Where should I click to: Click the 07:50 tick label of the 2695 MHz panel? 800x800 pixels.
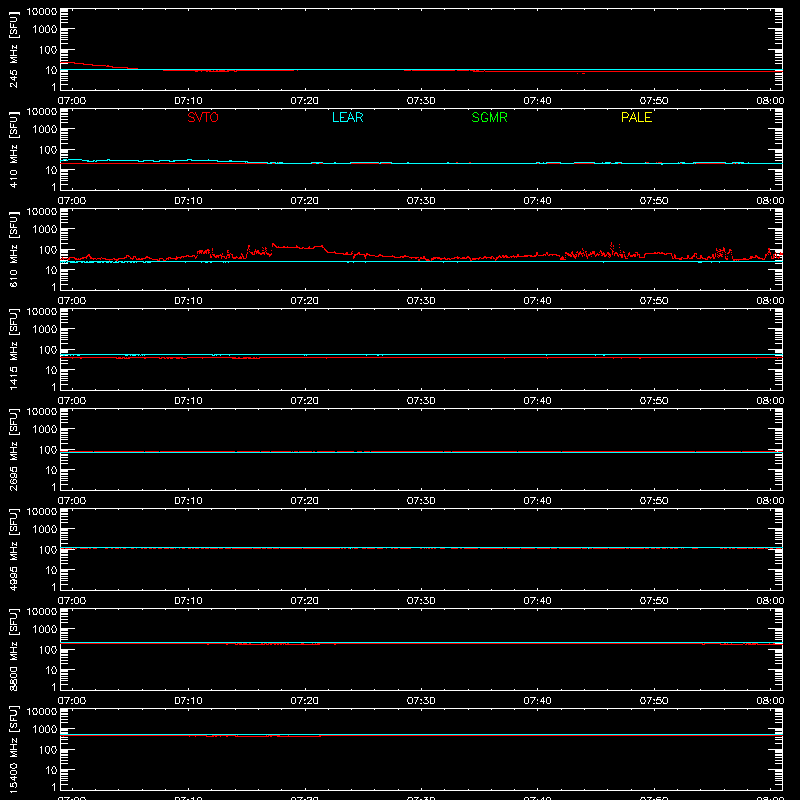pyautogui.click(x=654, y=501)
